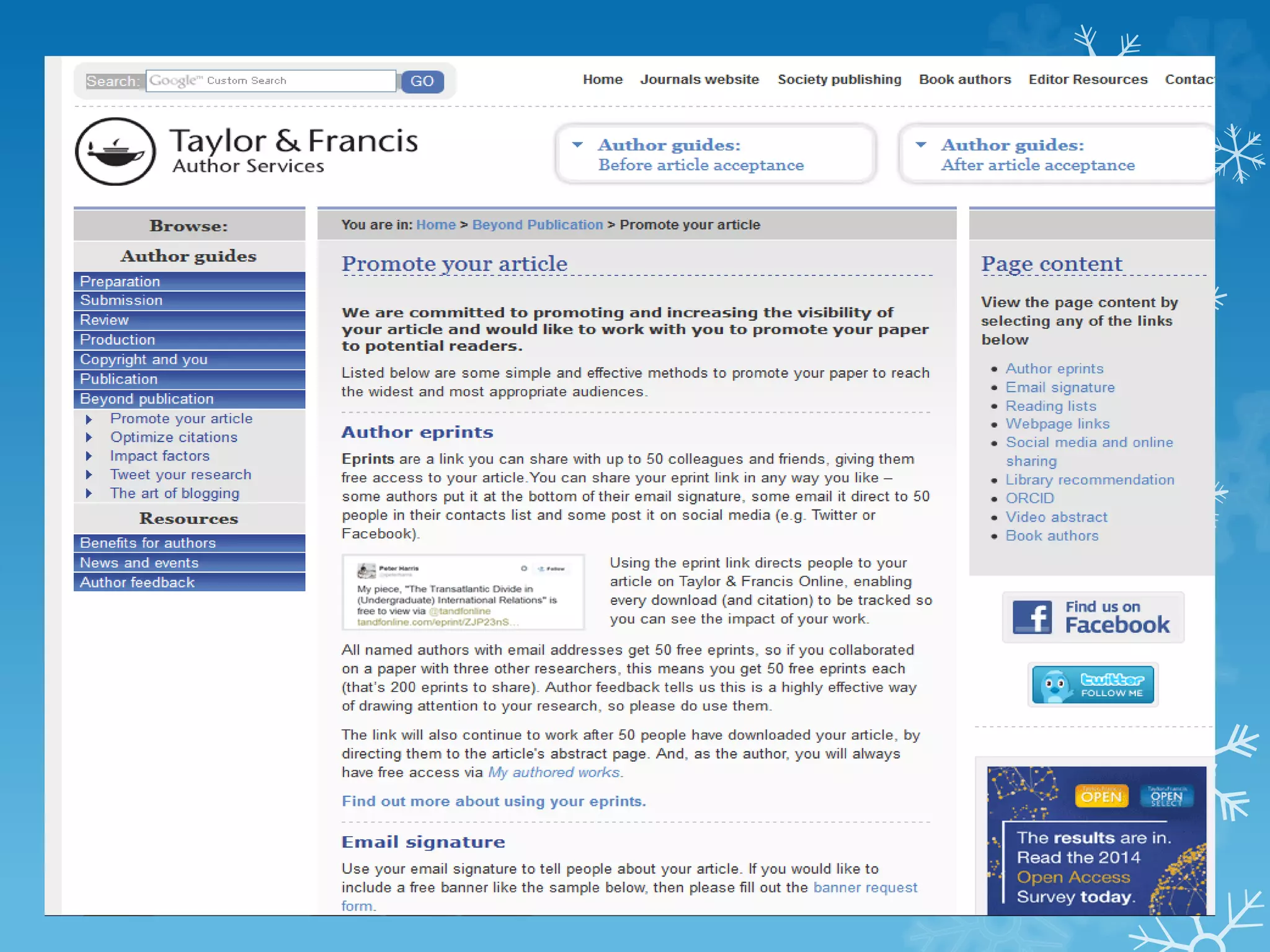The height and width of the screenshot is (952, 1270).
Task: Open Tweet your research sidebar link
Action: (180, 475)
